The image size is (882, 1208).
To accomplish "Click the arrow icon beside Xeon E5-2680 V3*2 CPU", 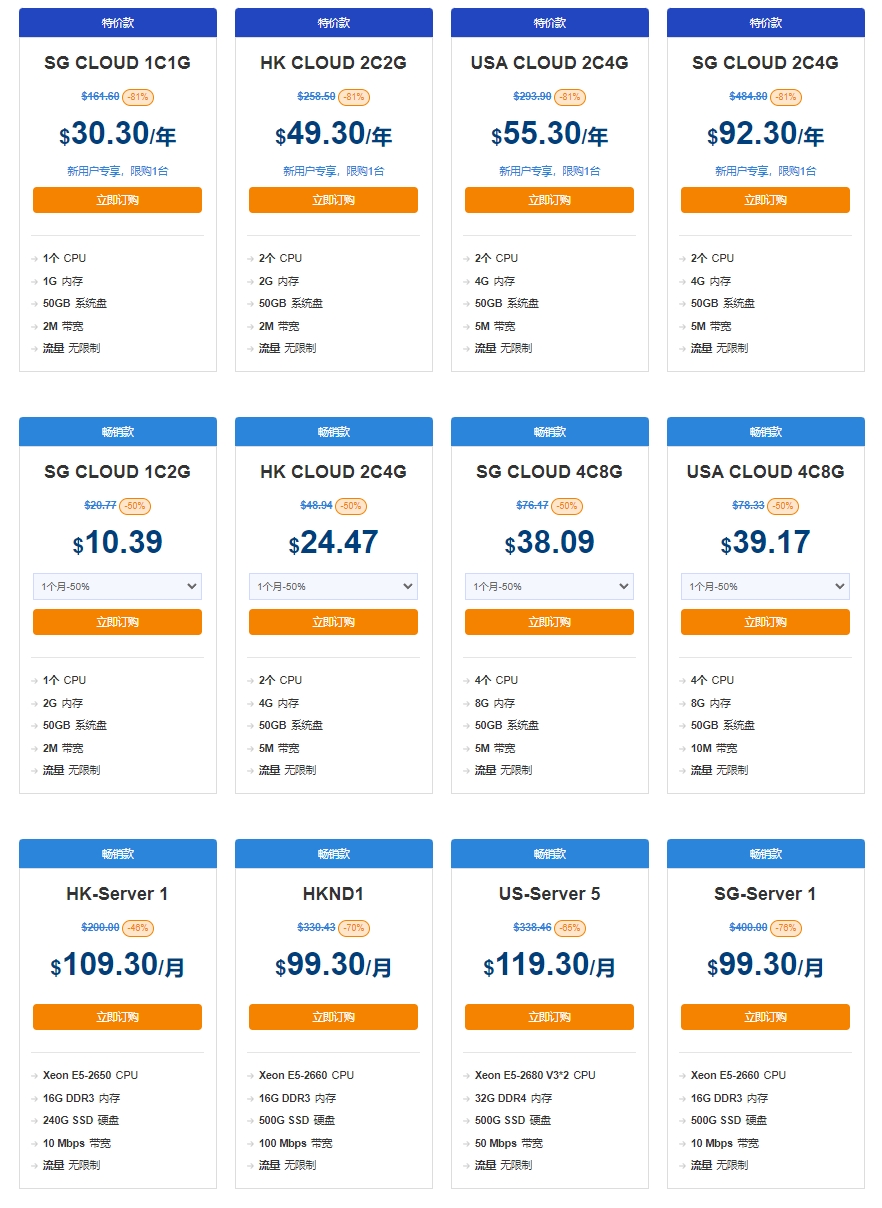I will [467, 1076].
